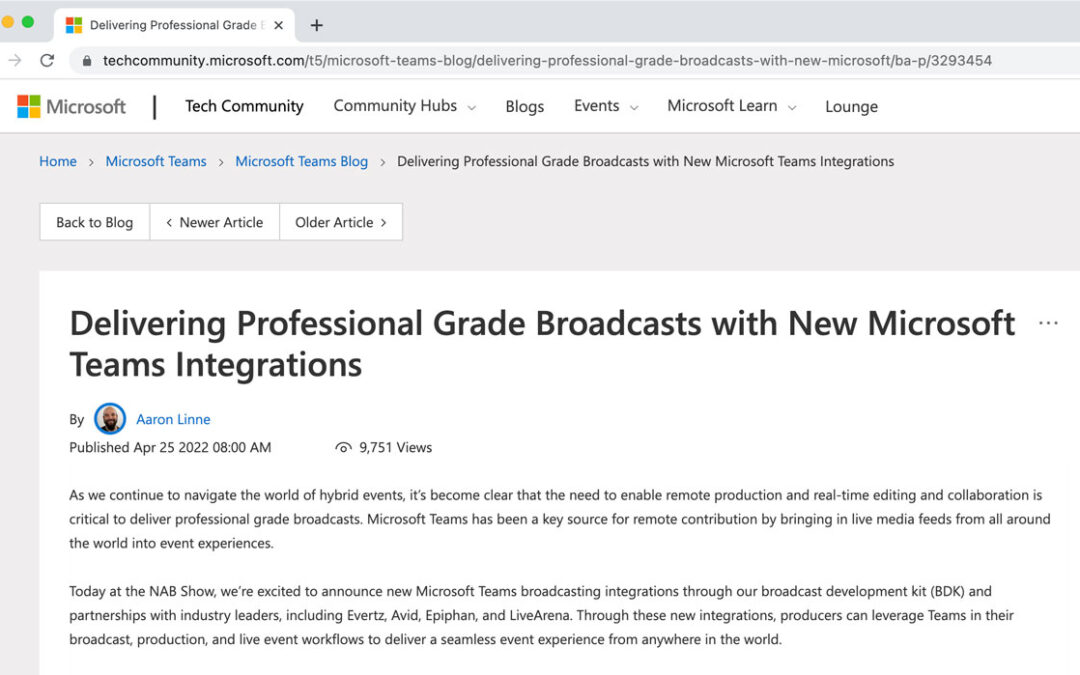This screenshot has width=1080, height=675.
Task: Go to Tech Community home
Action: 245,106
